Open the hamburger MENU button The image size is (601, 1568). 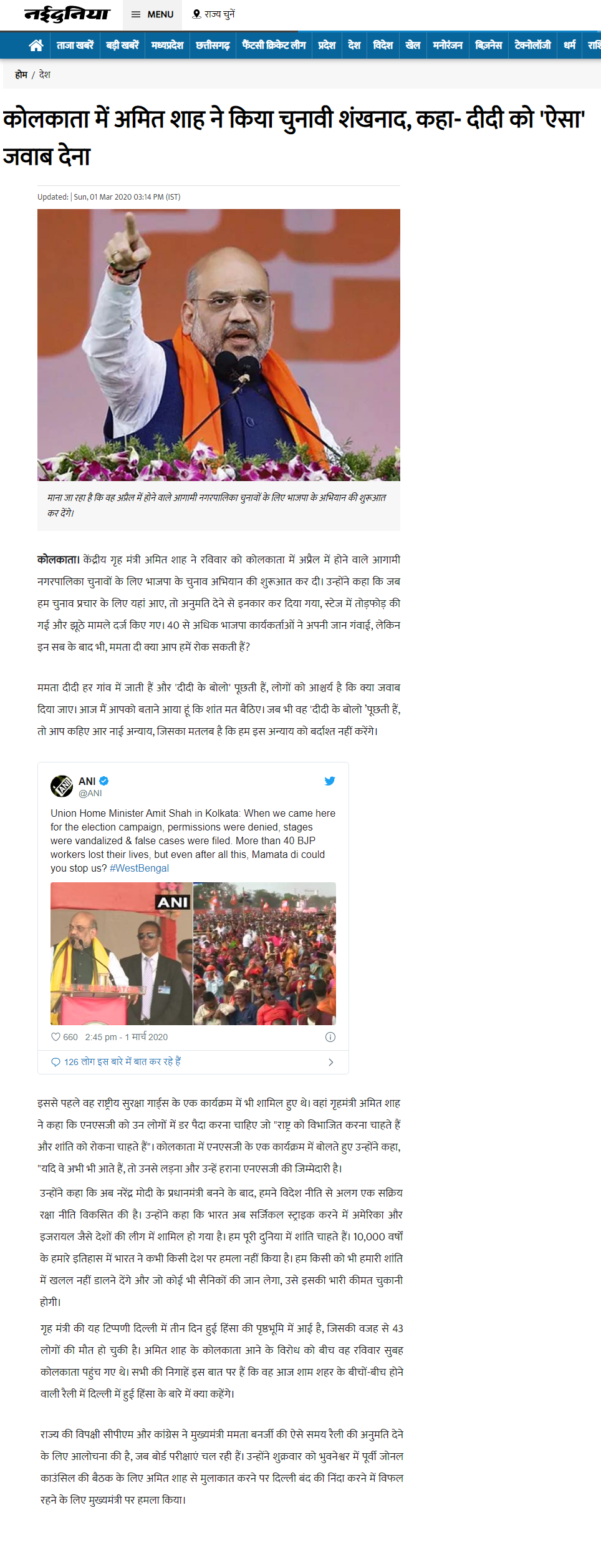tap(153, 14)
